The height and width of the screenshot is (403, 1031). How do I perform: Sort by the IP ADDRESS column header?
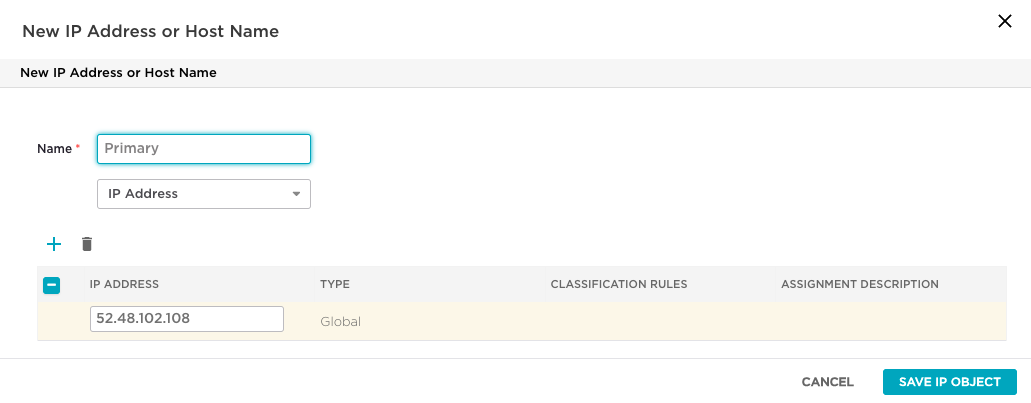tap(124, 285)
